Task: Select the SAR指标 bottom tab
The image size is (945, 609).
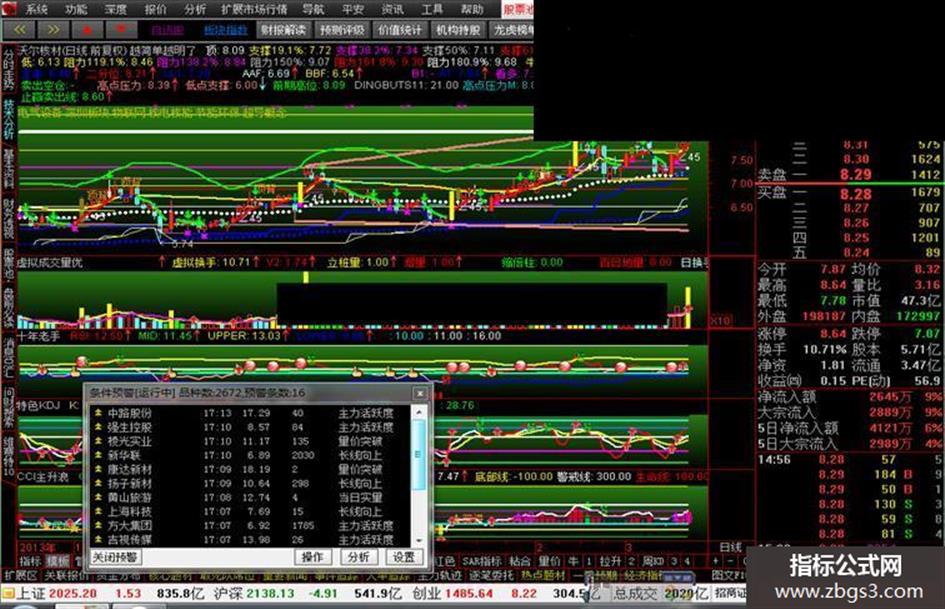Action: click(x=482, y=561)
